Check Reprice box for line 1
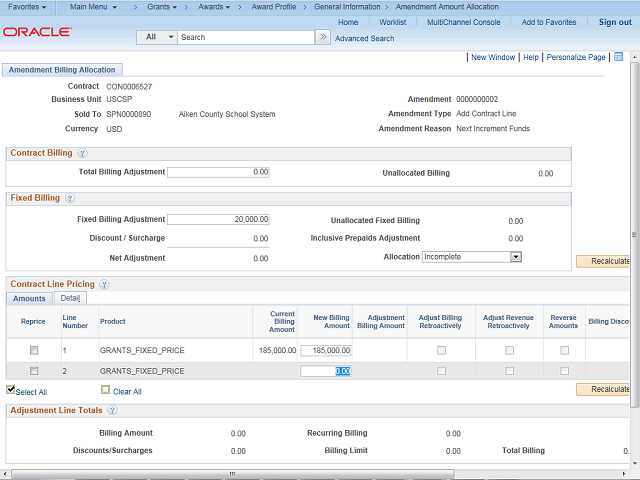Viewport: 640px width, 480px height. (34, 351)
